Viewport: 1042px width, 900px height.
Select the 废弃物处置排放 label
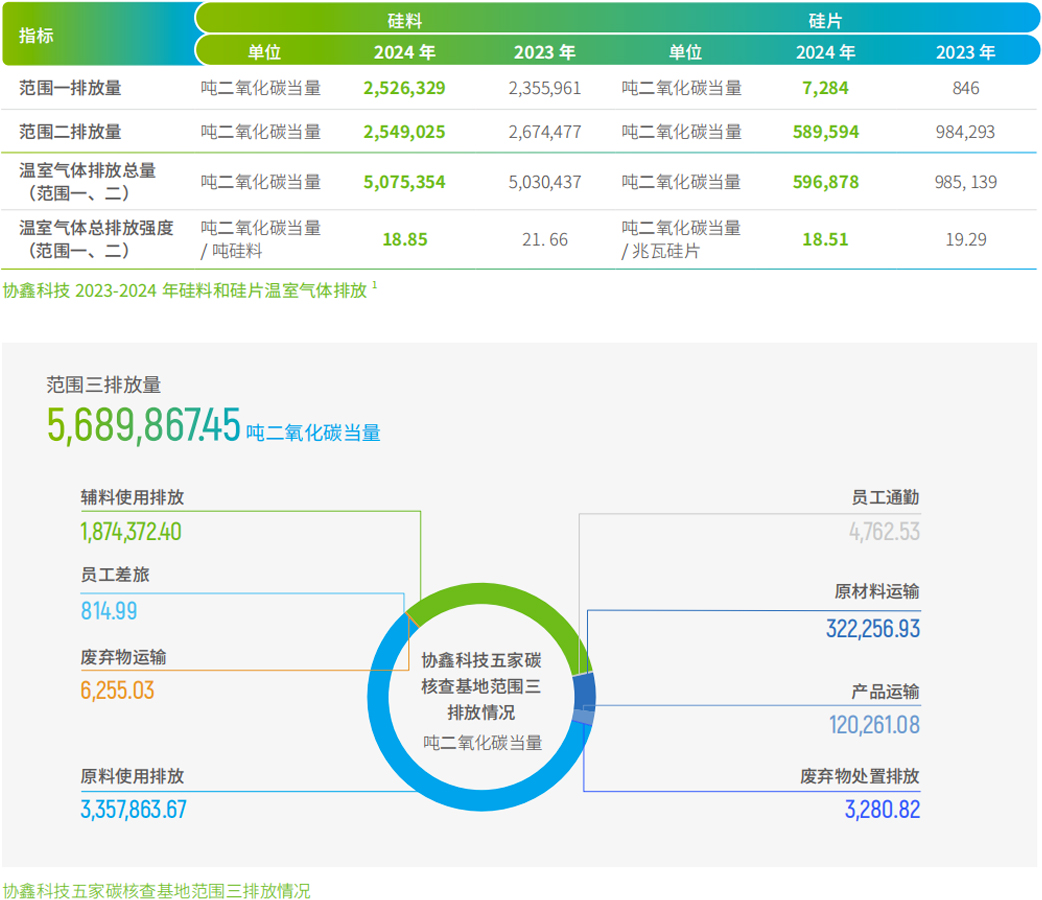point(860,776)
